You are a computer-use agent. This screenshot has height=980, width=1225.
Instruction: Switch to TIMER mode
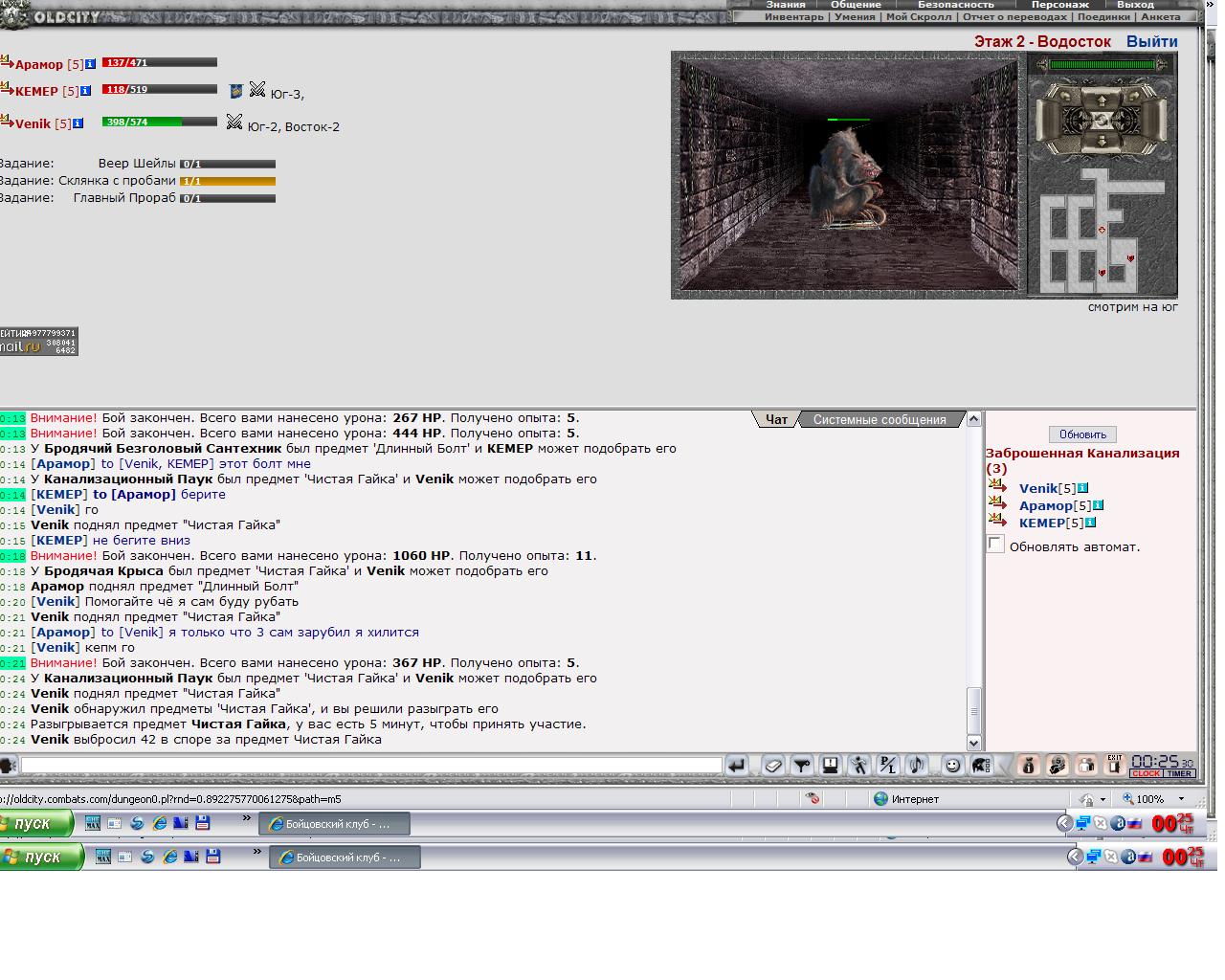coord(1179,773)
